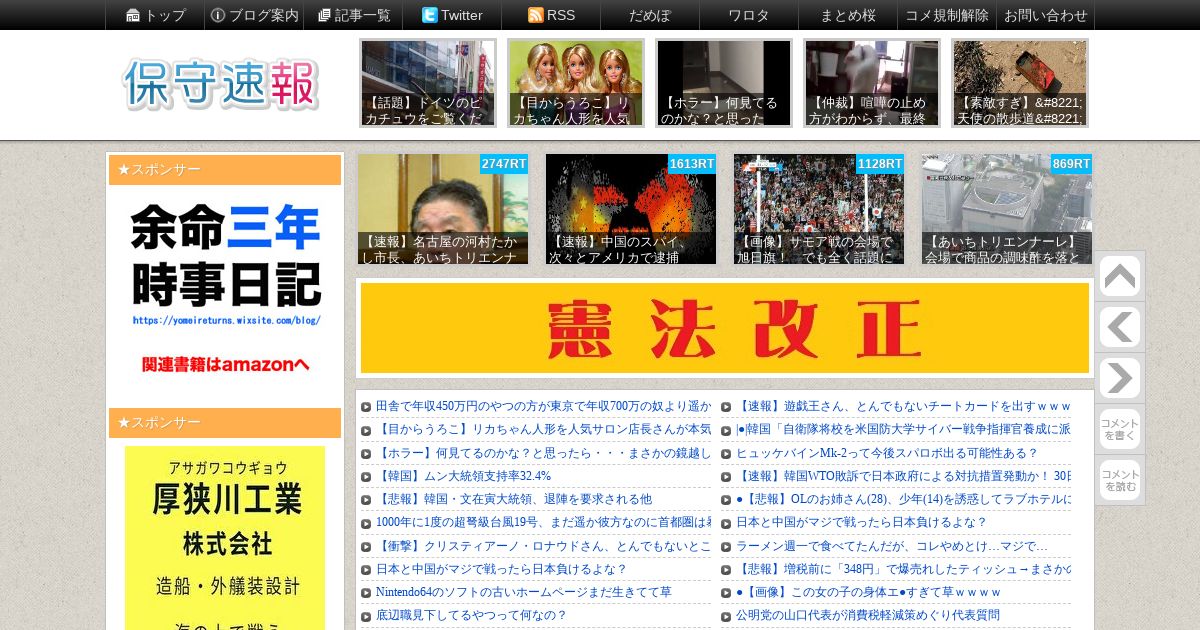
Task: Open ラーメン週一で食べてたんだが link
Action: (x=893, y=546)
